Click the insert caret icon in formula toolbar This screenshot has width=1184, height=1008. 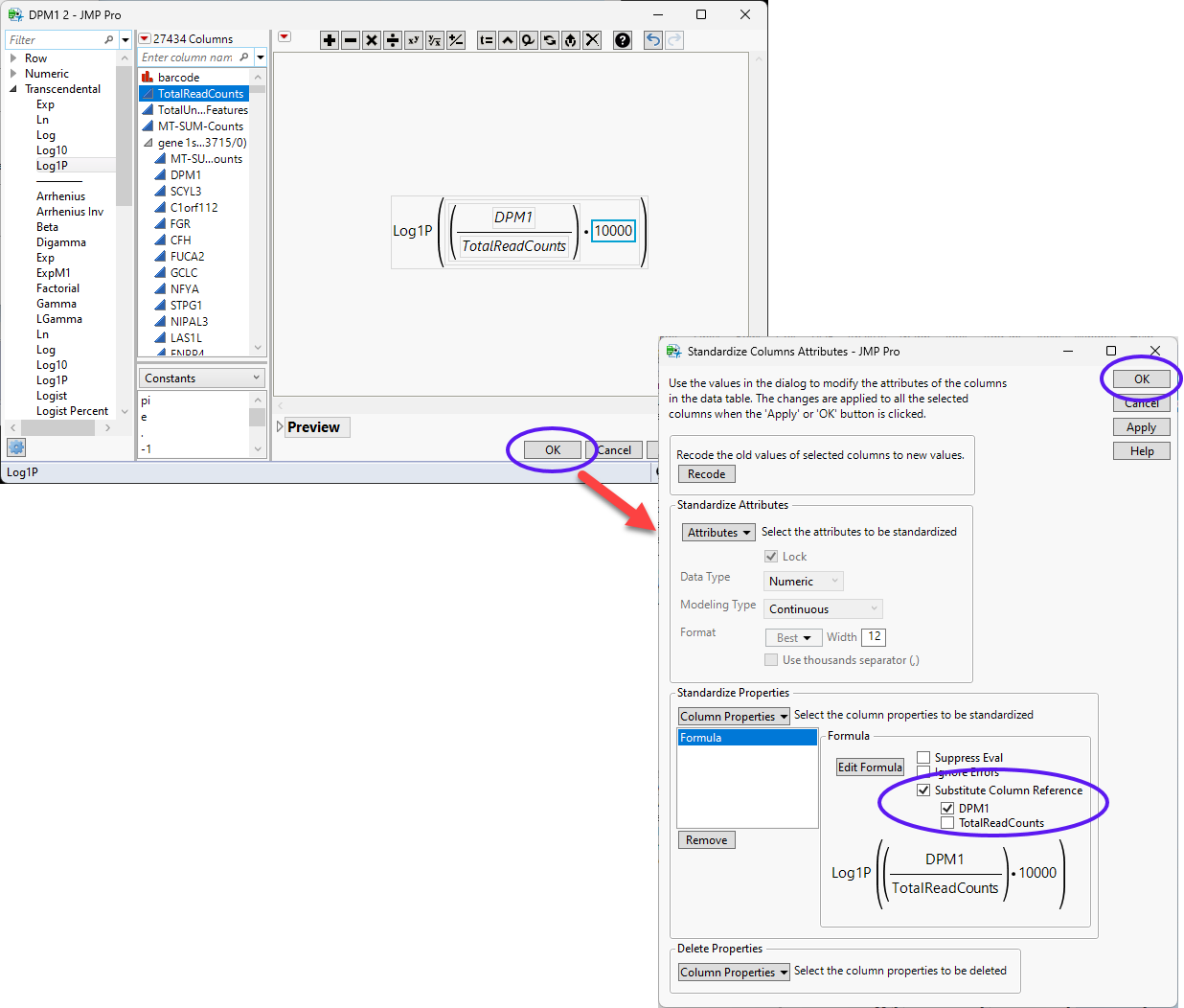tap(508, 40)
